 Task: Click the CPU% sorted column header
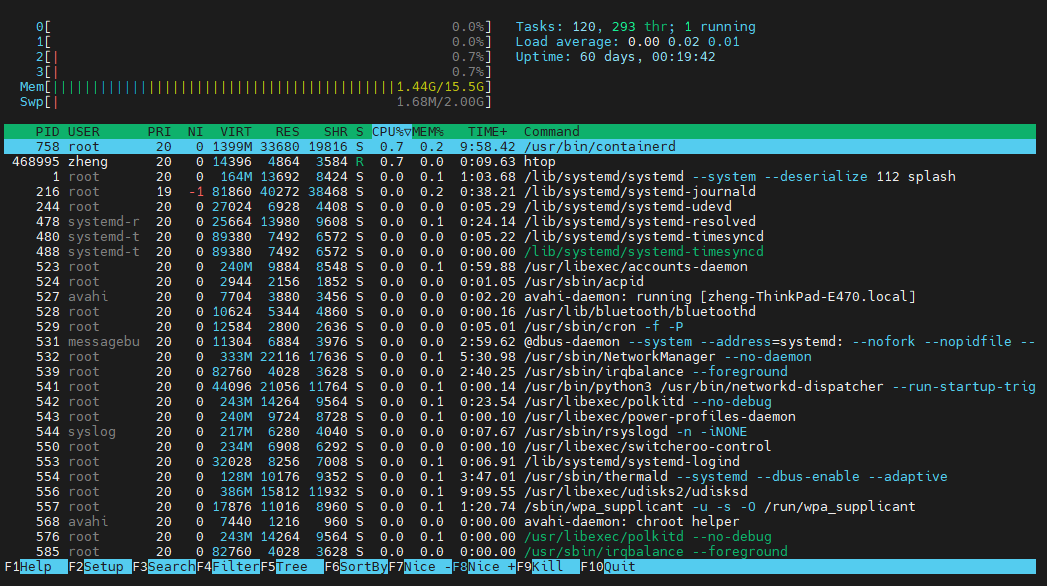pos(392,131)
